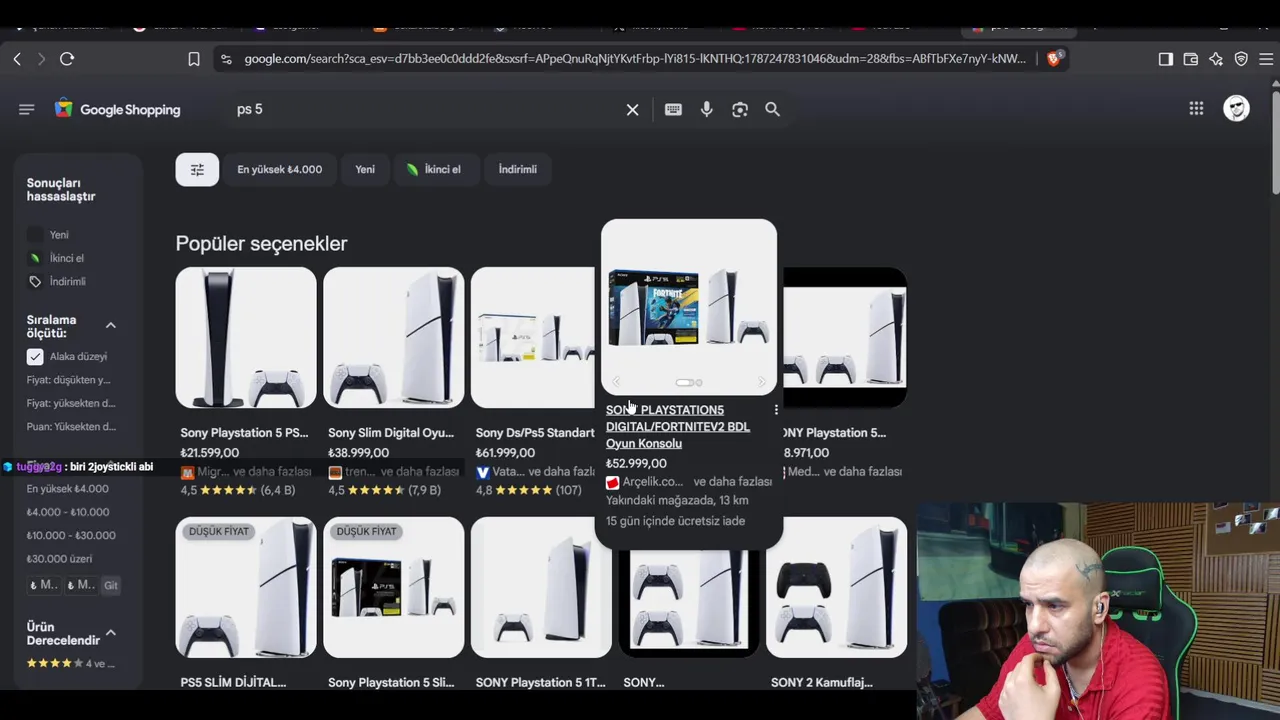Start voice search with the microphone
1280x720 pixels.
(x=707, y=109)
